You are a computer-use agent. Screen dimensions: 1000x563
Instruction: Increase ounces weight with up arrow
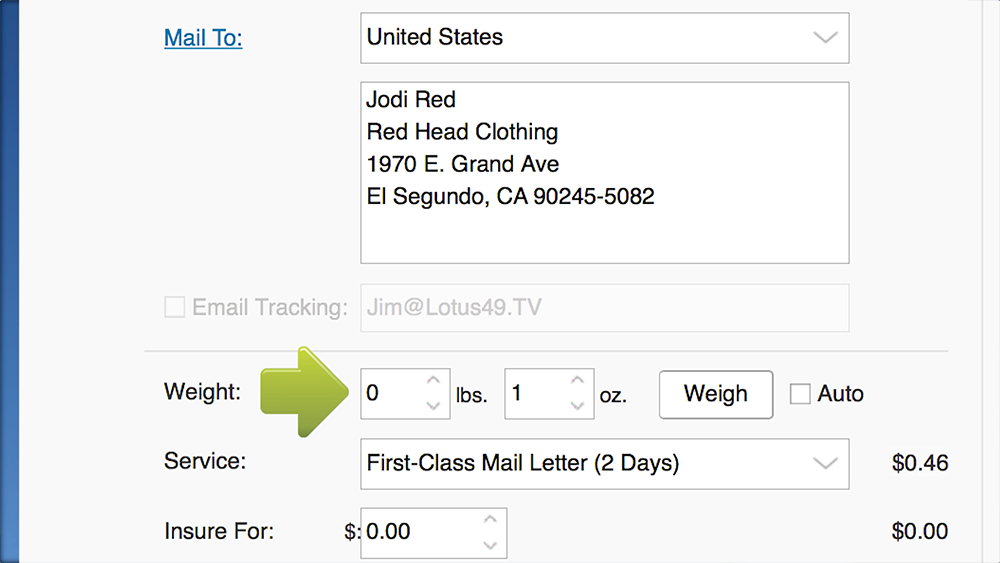pos(577,381)
